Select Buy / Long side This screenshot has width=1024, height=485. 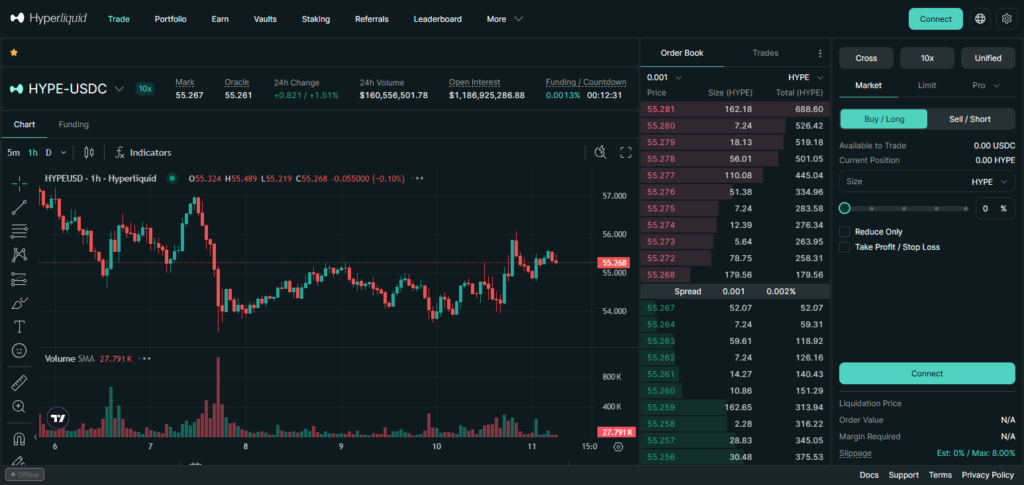pos(883,119)
